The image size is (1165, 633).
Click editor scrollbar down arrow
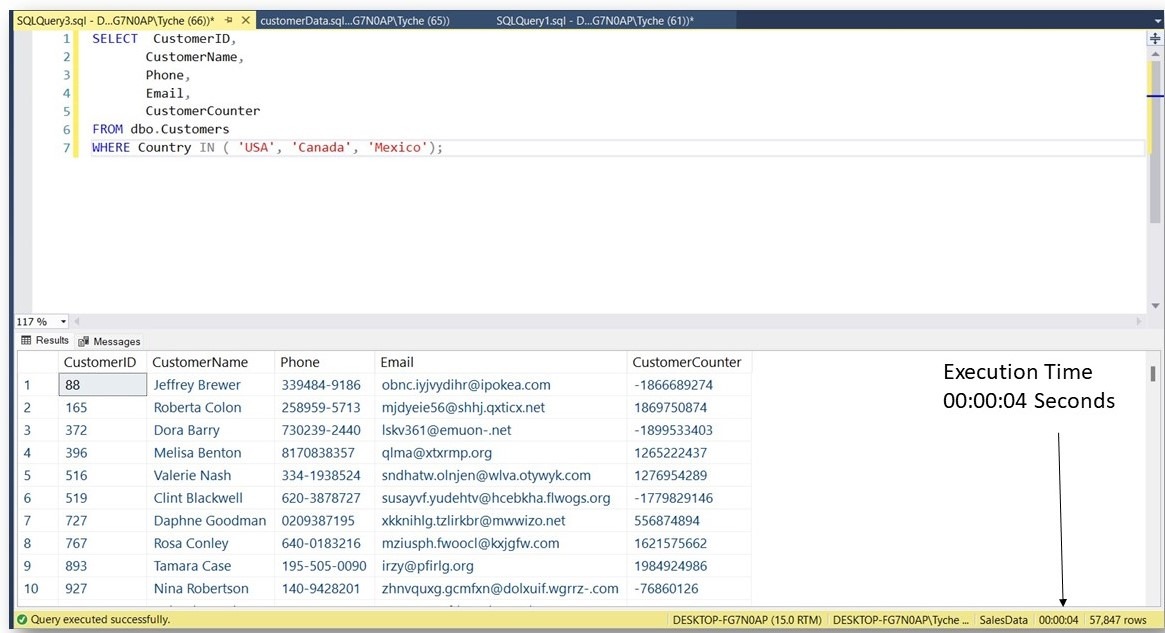coord(1155,305)
